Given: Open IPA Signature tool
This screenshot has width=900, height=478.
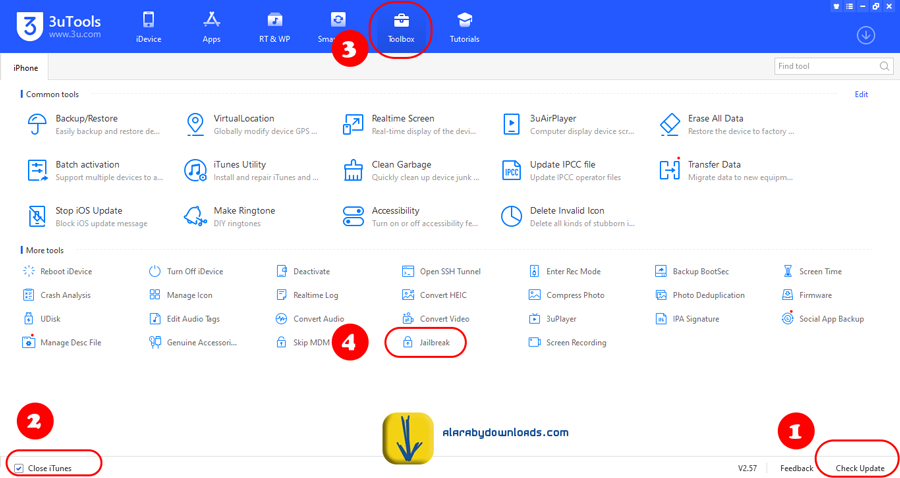Looking at the screenshot, I should click(x=687, y=318).
